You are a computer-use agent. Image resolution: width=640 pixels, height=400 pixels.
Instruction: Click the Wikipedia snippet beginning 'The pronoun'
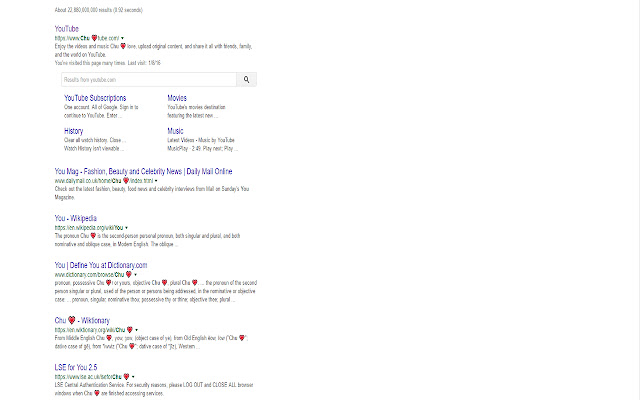pyautogui.click(x=147, y=240)
